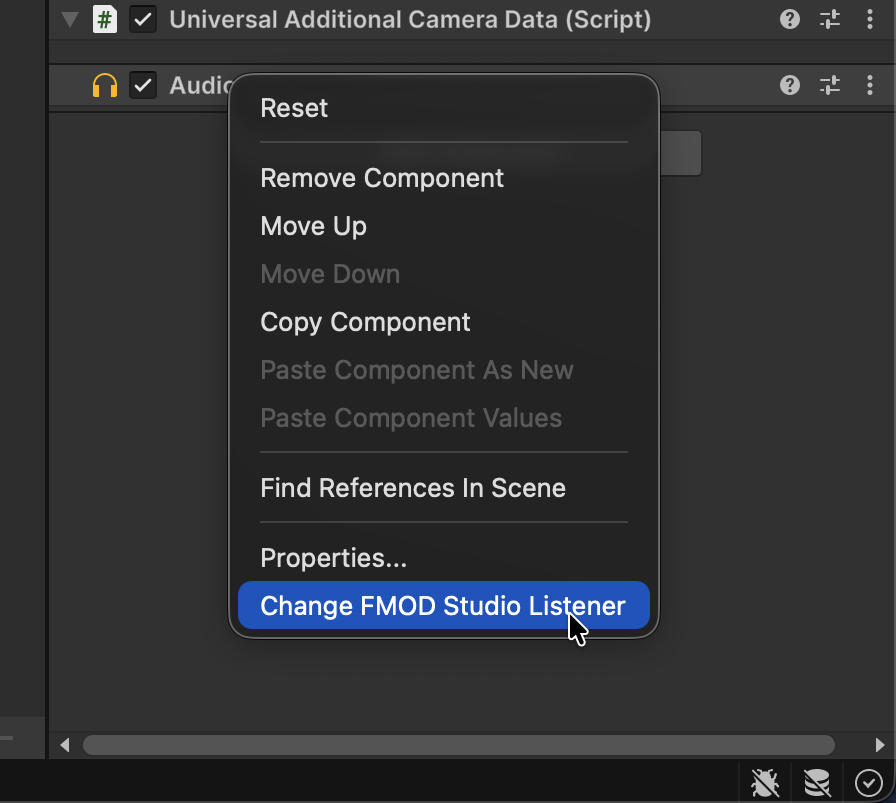Click Paste Component Values

point(443,418)
